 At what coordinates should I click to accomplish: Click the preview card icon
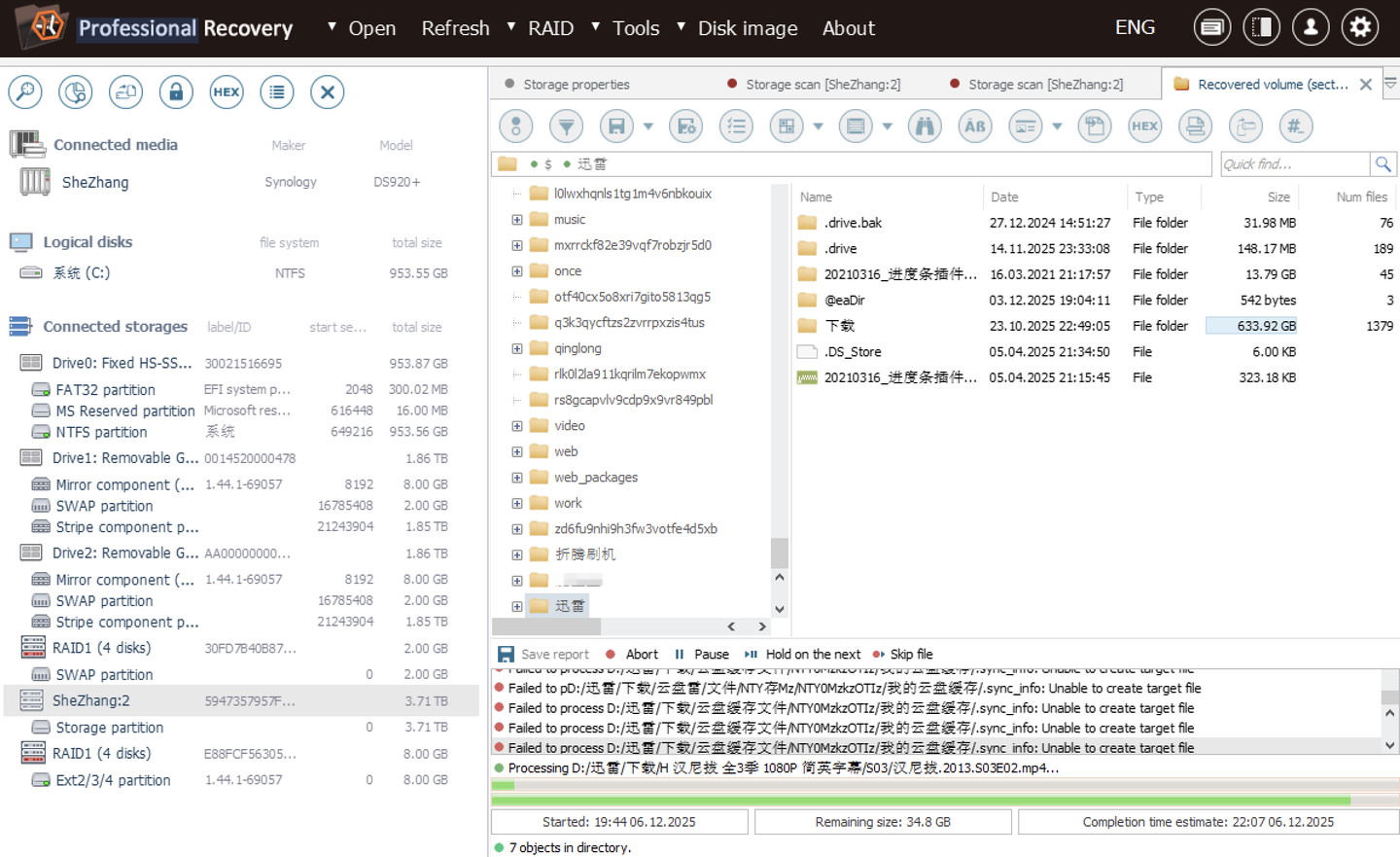[x=1026, y=125]
